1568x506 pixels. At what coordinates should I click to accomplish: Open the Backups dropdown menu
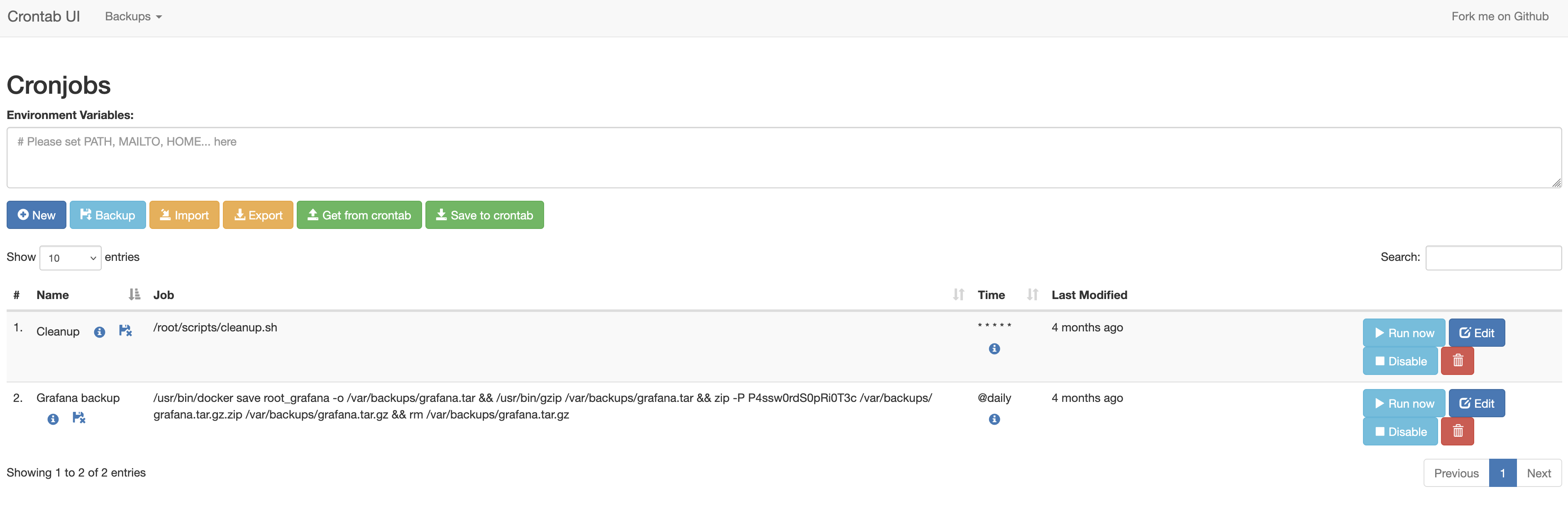click(x=133, y=17)
